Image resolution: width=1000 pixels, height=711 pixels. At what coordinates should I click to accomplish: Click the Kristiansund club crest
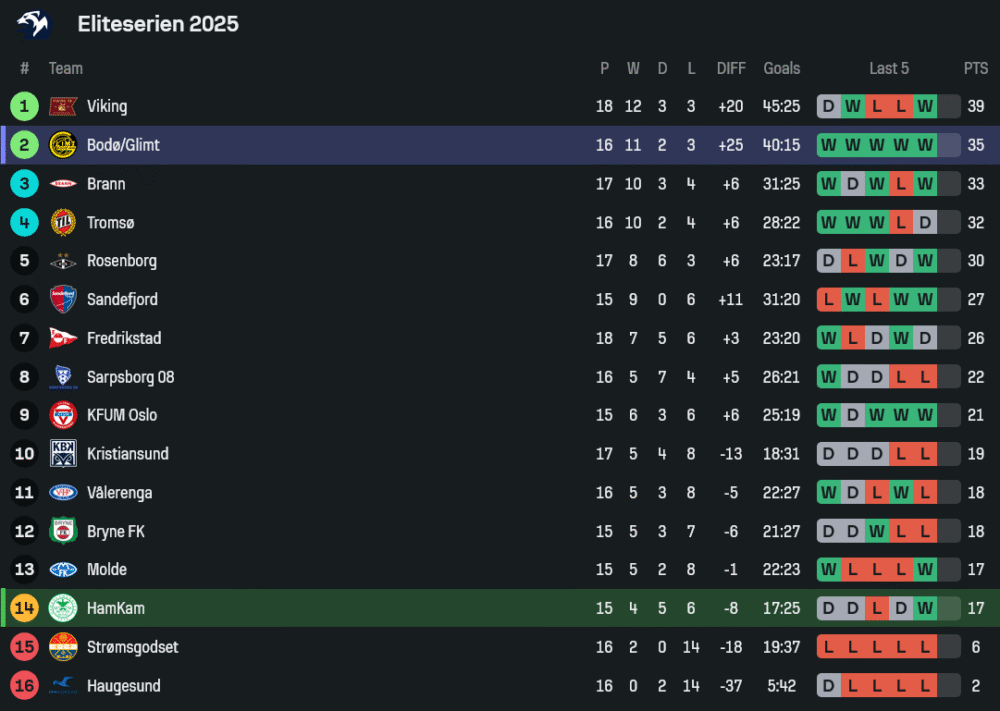pyautogui.click(x=63, y=454)
